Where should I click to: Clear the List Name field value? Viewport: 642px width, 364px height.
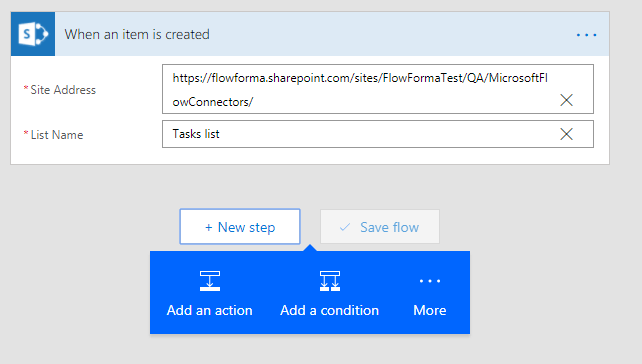[x=566, y=134]
